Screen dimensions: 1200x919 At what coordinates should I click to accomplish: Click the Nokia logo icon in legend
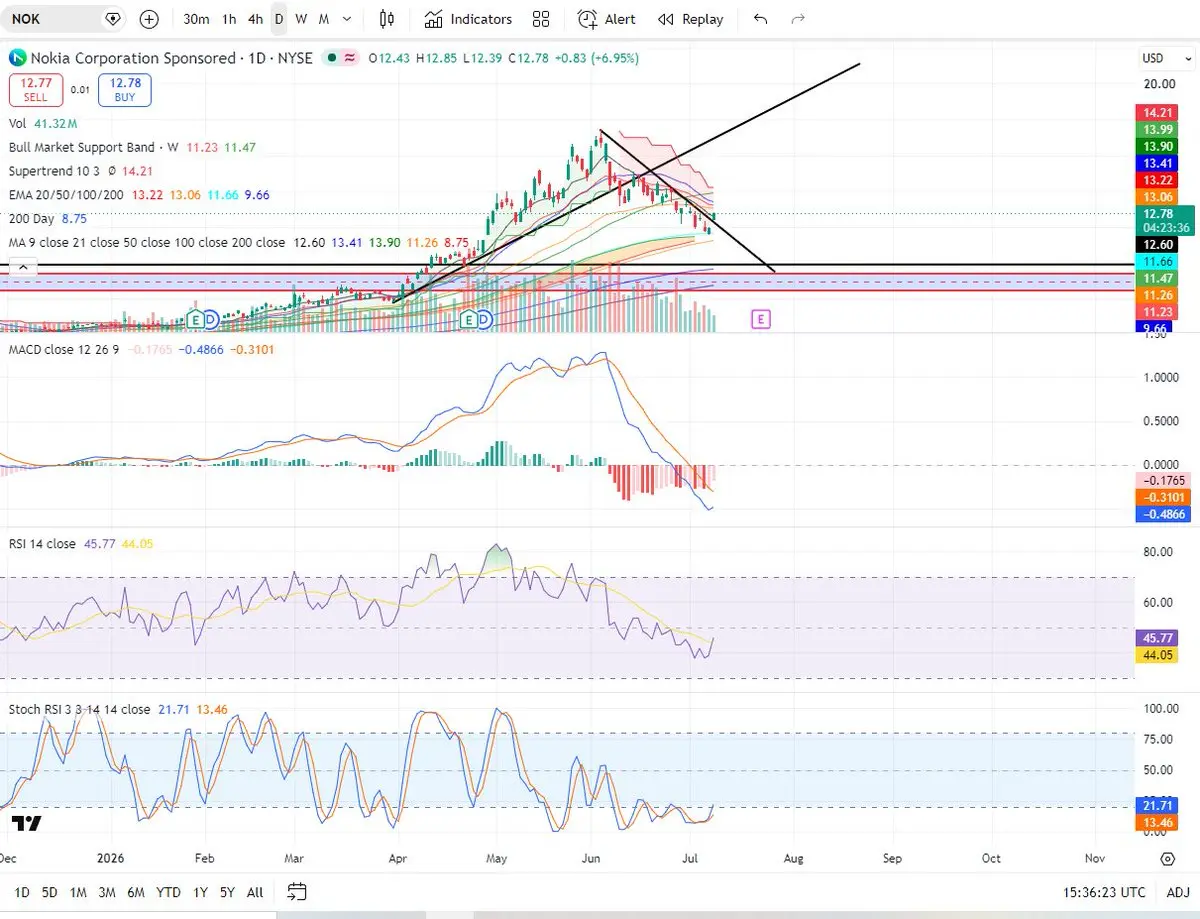[x=18, y=58]
